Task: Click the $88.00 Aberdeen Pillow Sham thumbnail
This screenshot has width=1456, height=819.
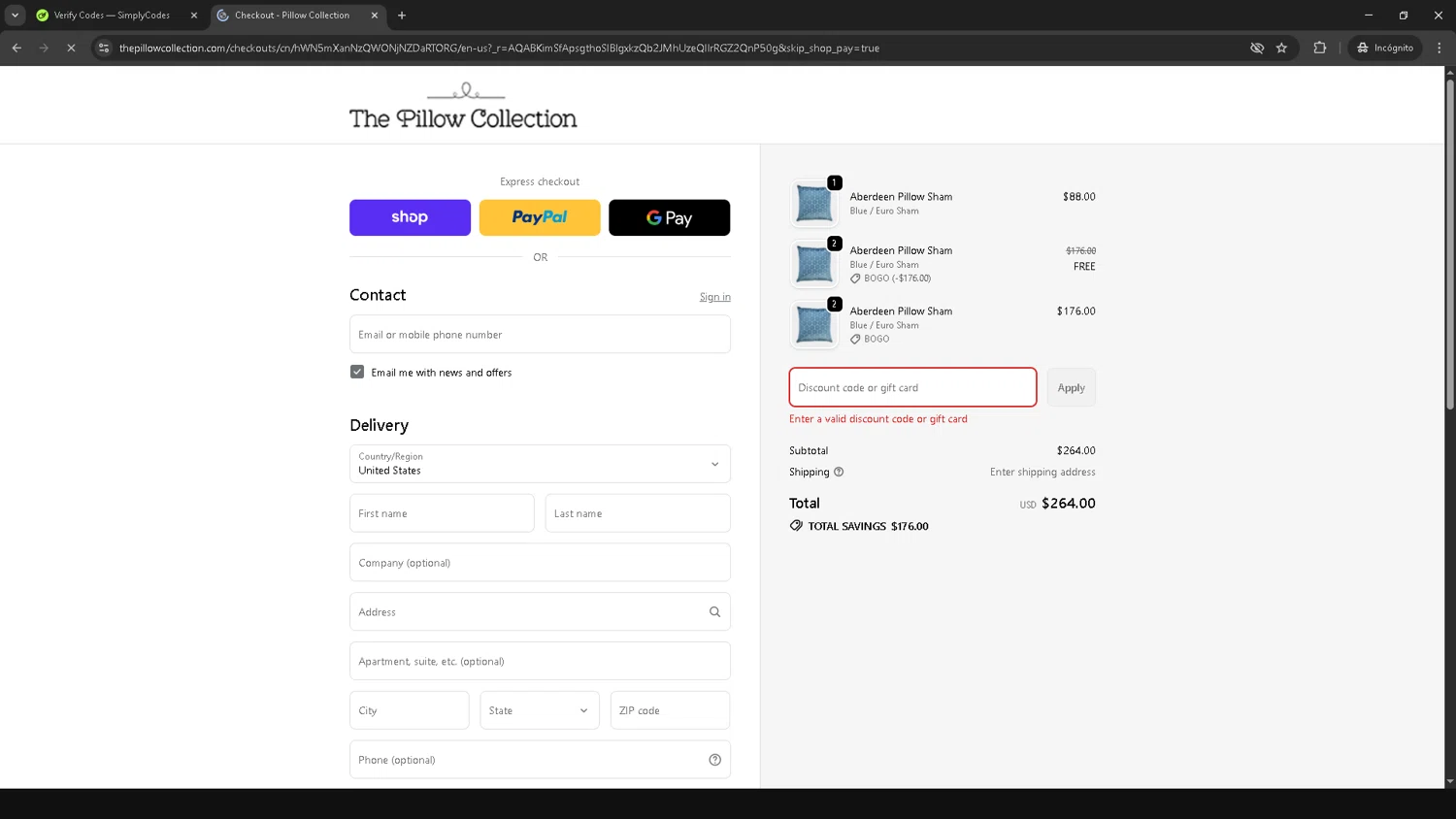Action: (814, 204)
